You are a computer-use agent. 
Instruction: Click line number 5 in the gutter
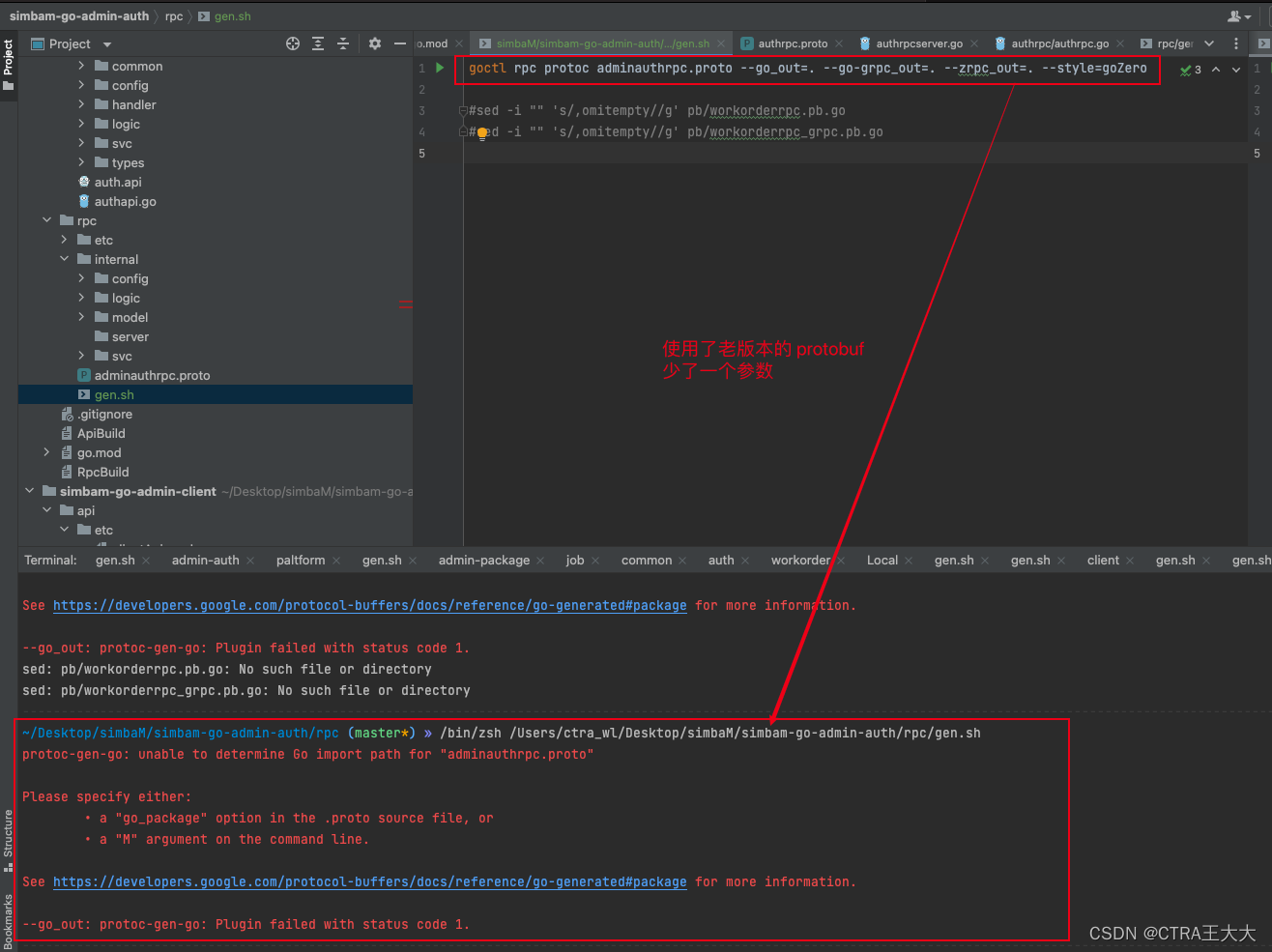pyautogui.click(x=421, y=153)
